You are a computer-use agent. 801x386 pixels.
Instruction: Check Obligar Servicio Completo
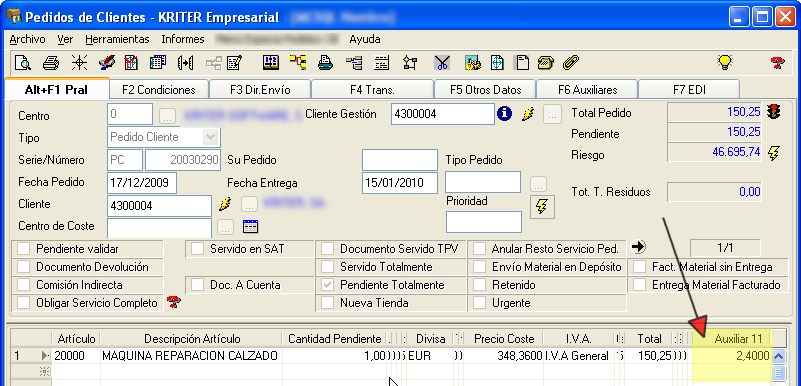click(x=23, y=303)
